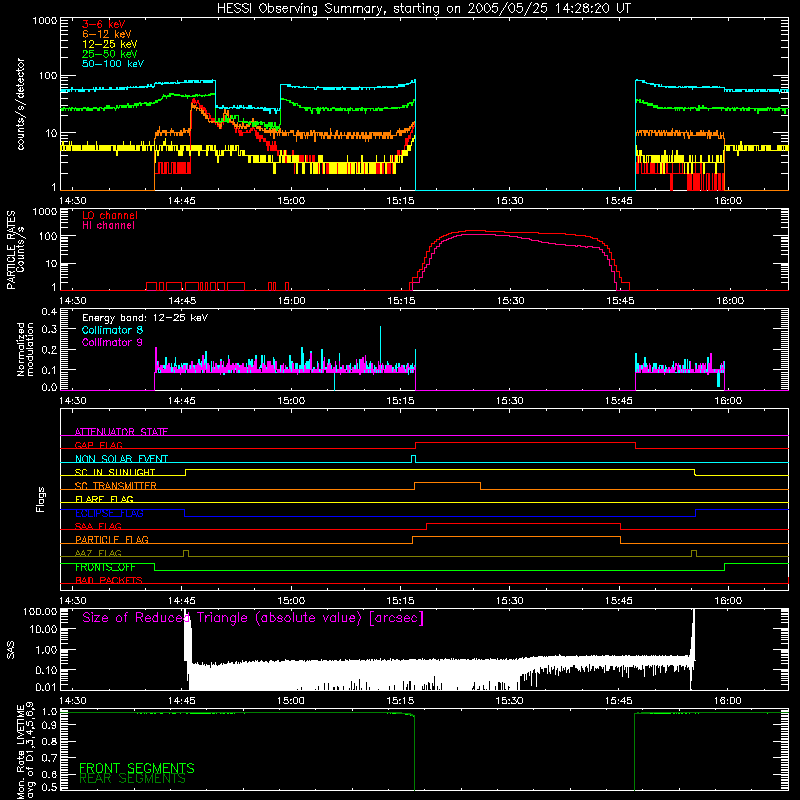The image size is (800, 800).
Task: Click the ATTENUATOR STATE flag label
Action: coord(121,432)
